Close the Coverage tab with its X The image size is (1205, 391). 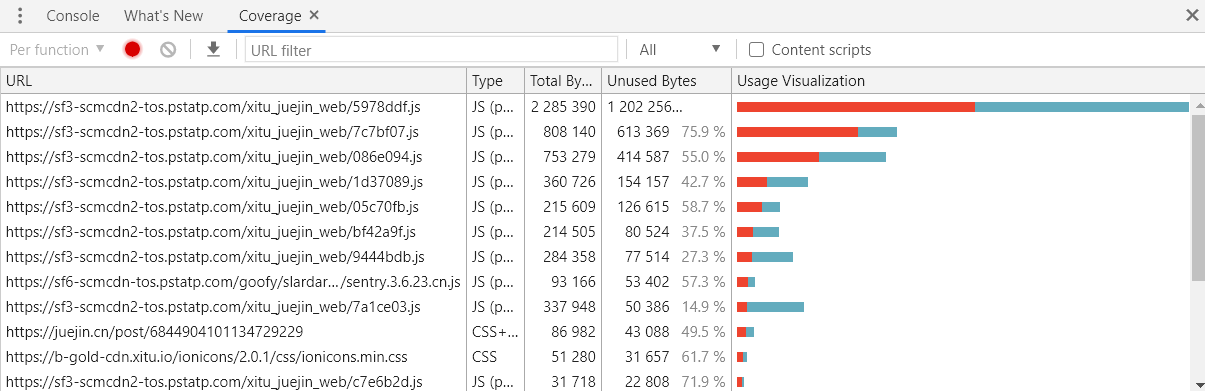pyautogui.click(x=315, y=15)
